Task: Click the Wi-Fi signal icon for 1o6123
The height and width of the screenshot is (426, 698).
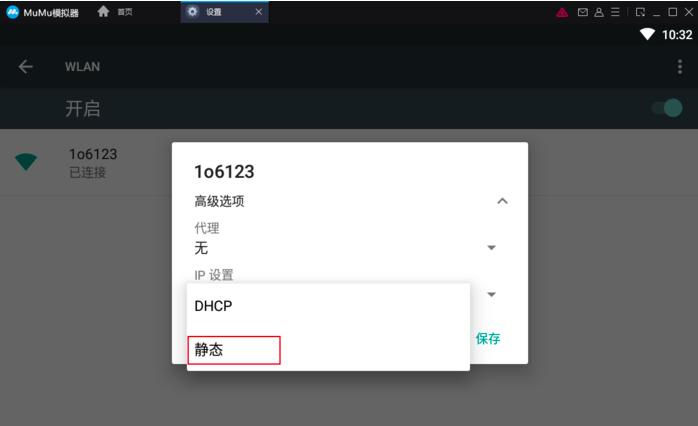Action: click(26, 162)
